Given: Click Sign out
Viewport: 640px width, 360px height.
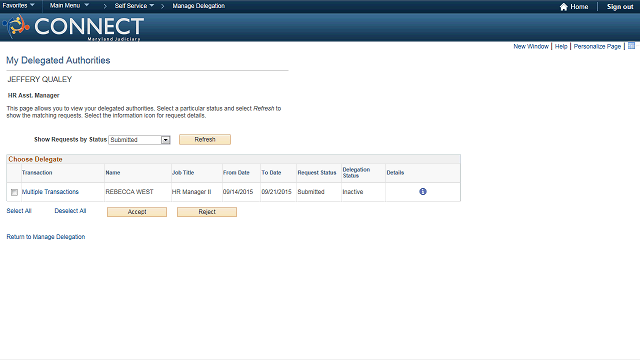Looking at the screenshot, I should [620, 7].
